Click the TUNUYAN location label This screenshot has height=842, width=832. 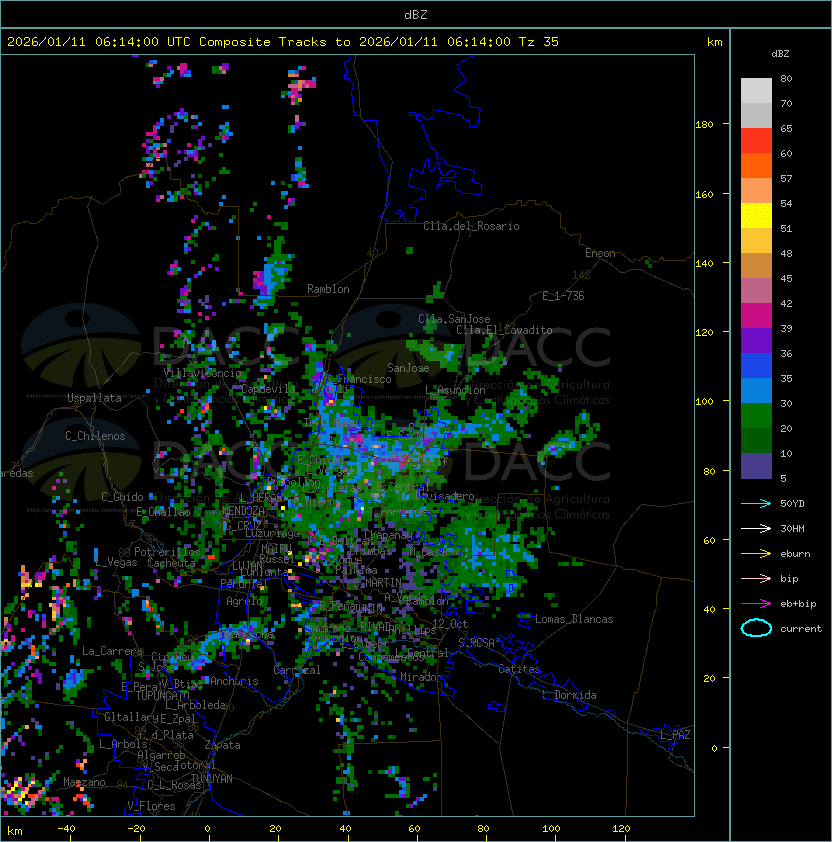click(212, 779)
